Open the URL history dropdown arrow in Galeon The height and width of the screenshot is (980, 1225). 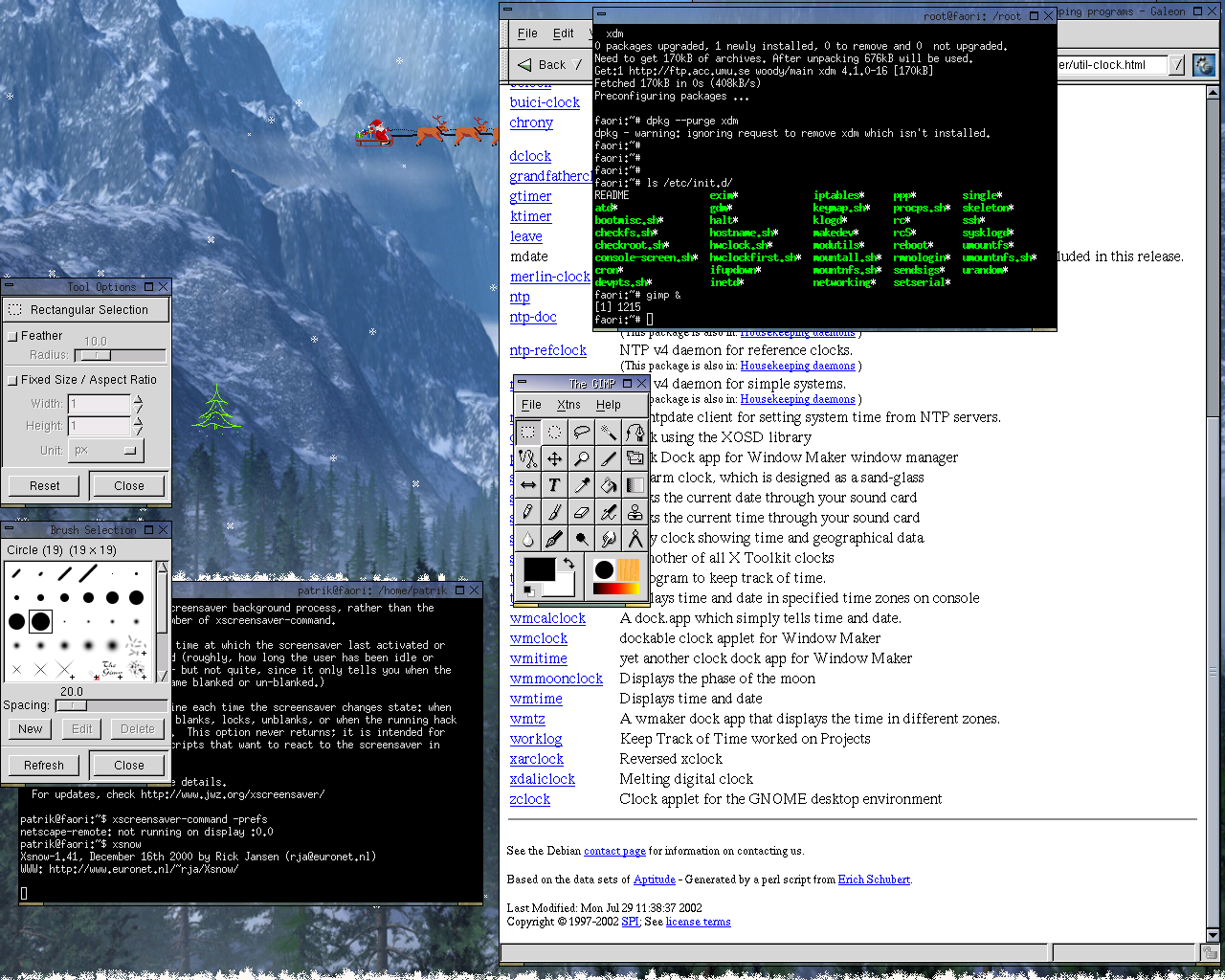pos(1177,65)
